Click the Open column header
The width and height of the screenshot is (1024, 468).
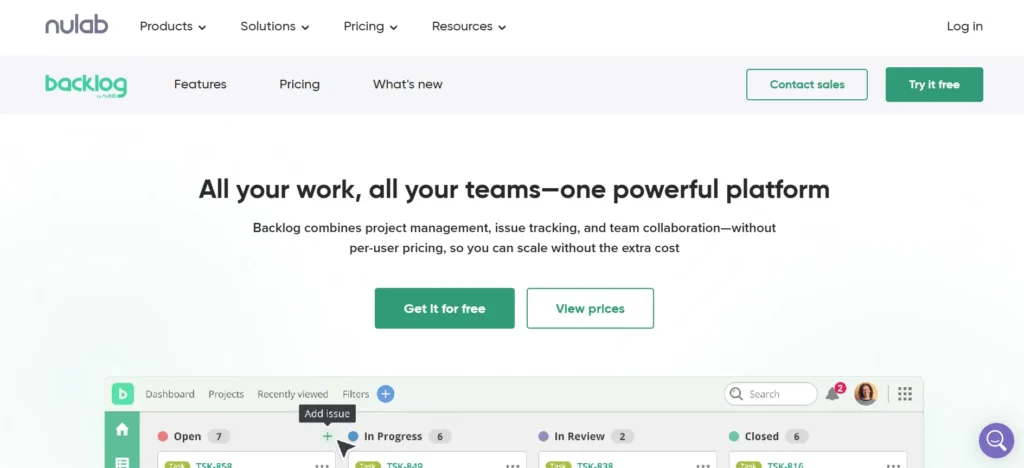click(187, 436)
